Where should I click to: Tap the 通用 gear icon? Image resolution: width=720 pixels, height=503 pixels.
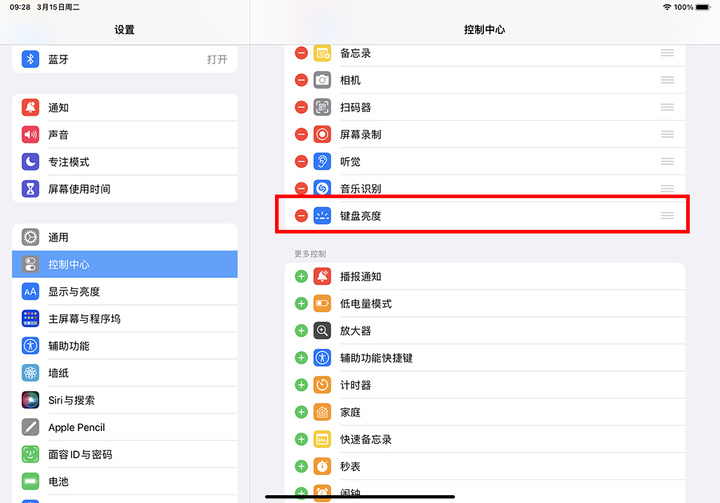pyautogui.click(x=31, y=237)
